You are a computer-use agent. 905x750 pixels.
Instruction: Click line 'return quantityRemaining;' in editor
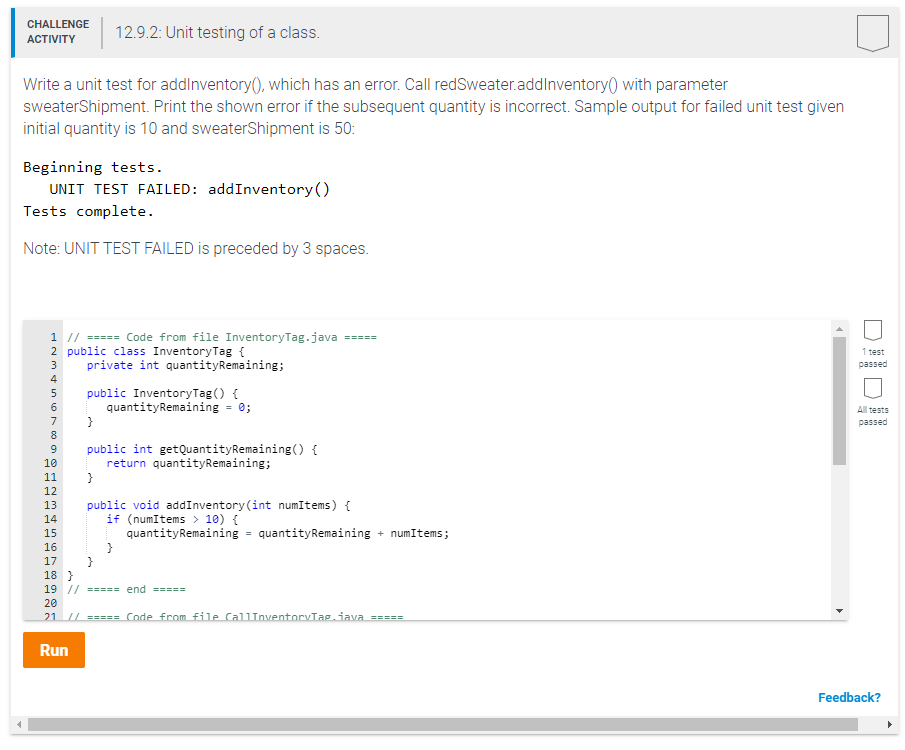pos(188,463)
